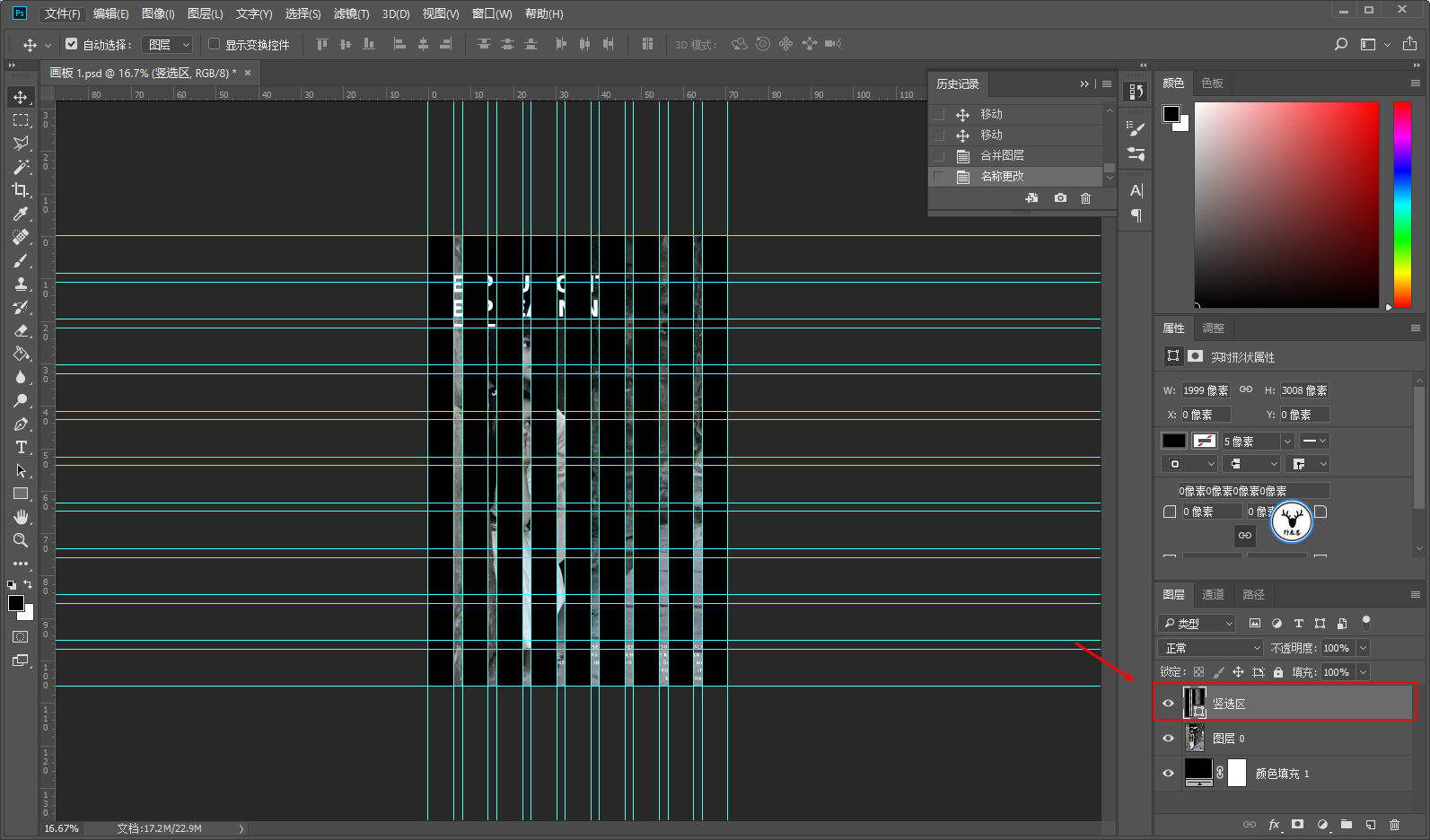Open the 滤镜 menu
The height and width of the screenshot is (840, 1430).
[x=350, y=13]
